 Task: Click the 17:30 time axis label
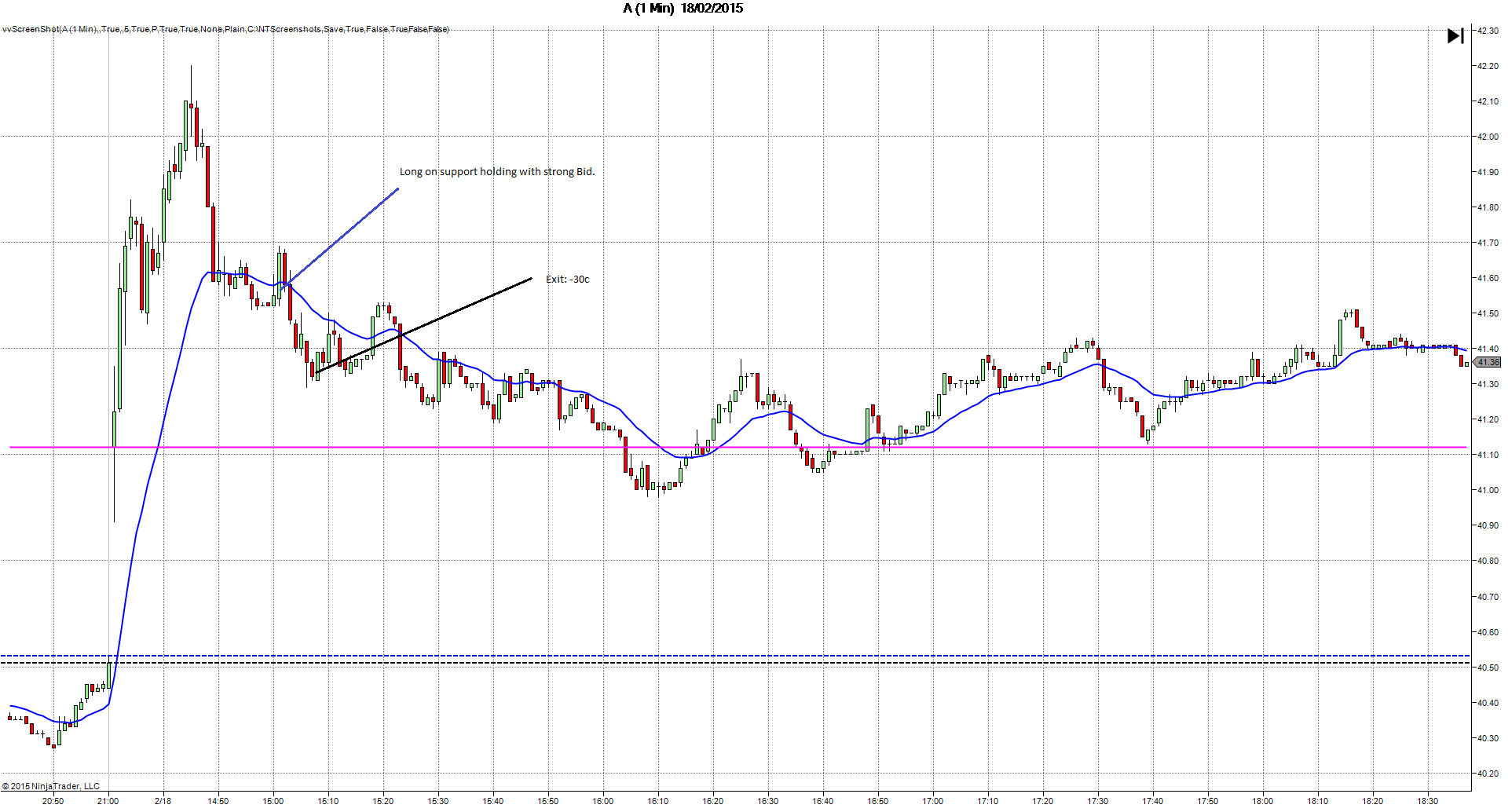coord(1098,801)
